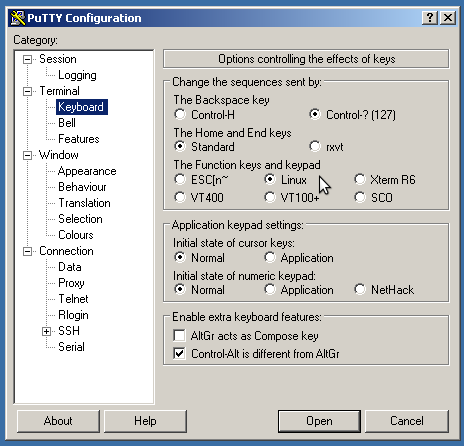Select the Keyboard category
This screenshot has width=464, height=446.
(82, 107)
